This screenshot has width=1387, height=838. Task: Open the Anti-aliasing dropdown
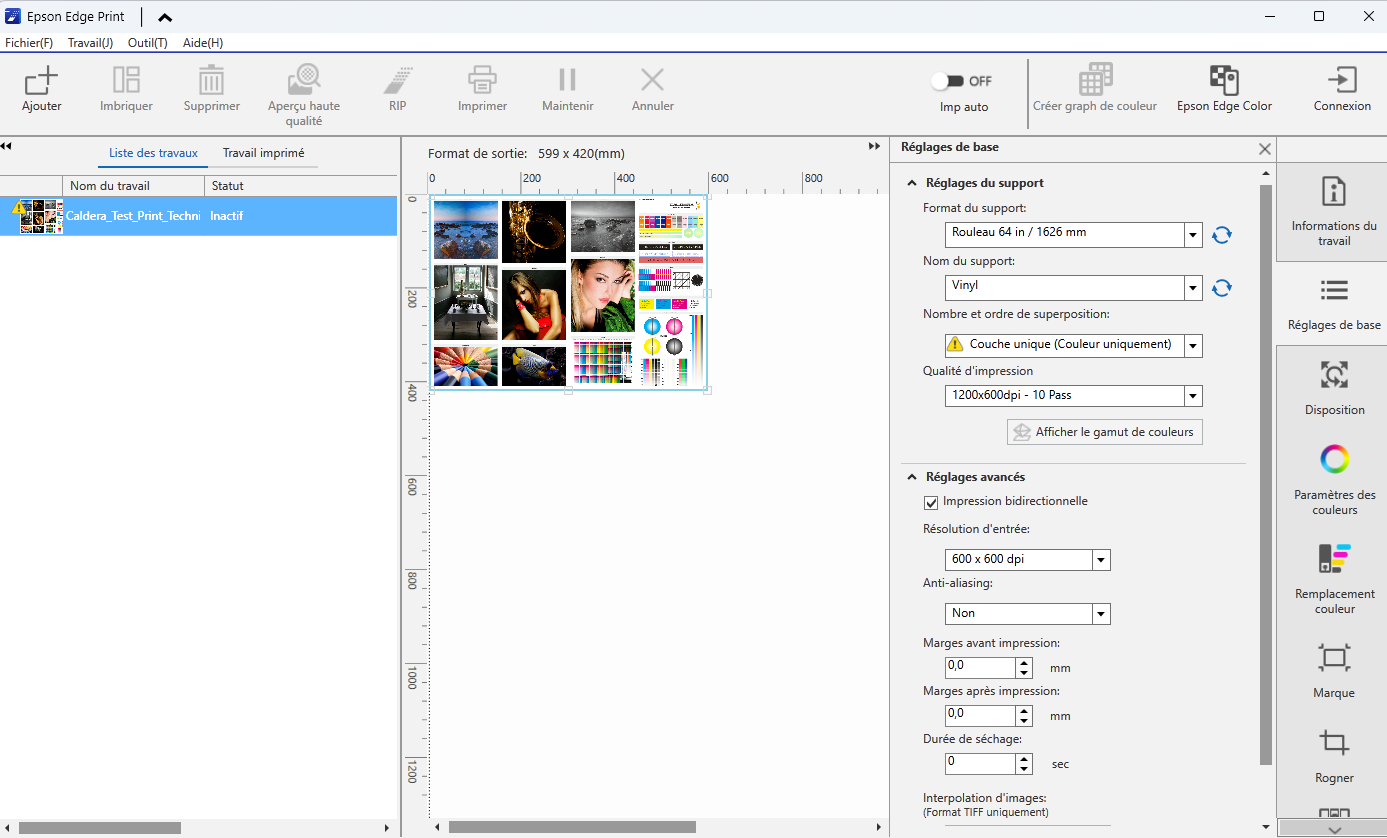[x=1101, y=614]
